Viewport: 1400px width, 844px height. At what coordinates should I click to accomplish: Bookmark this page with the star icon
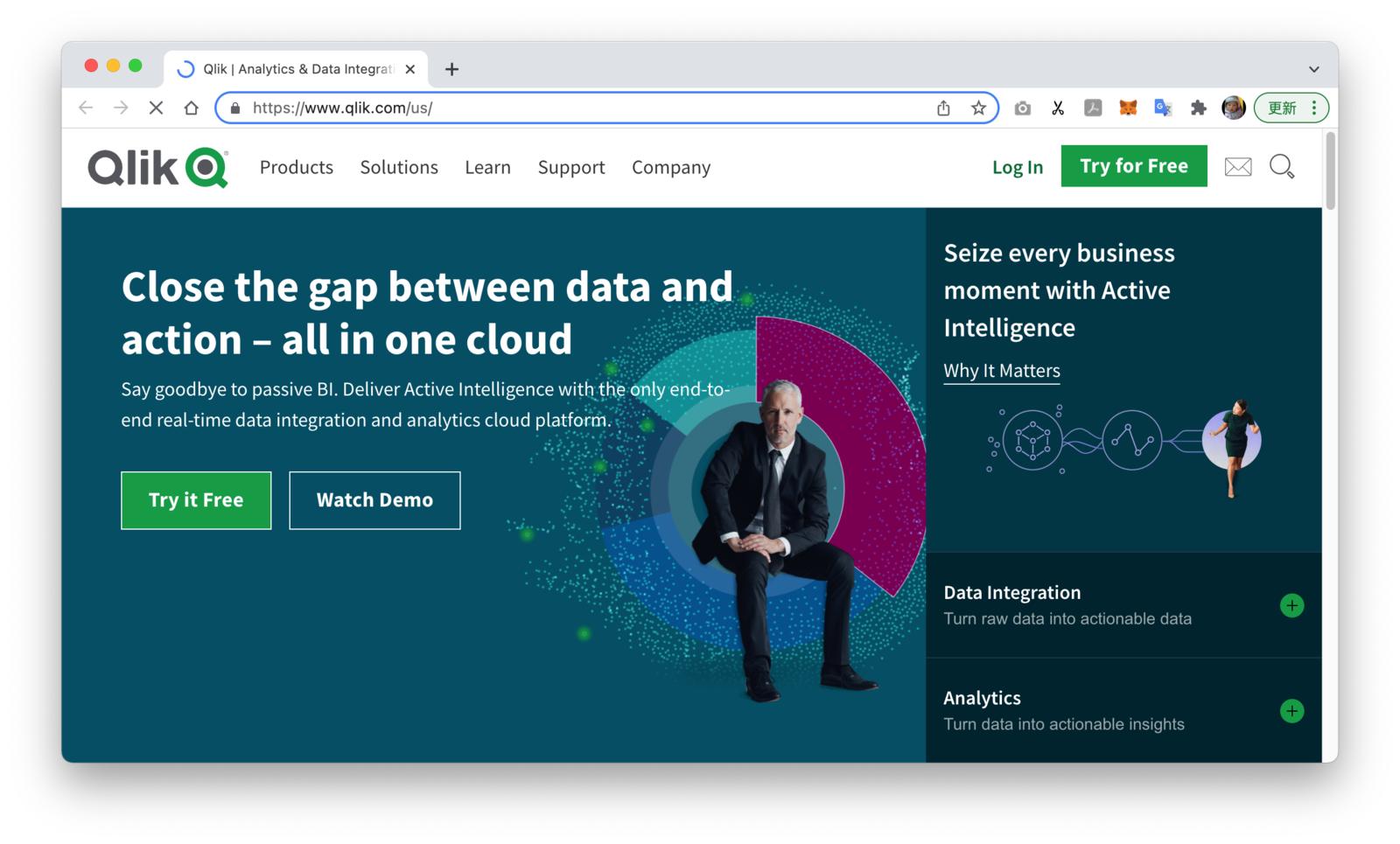[x=978, y=108]
